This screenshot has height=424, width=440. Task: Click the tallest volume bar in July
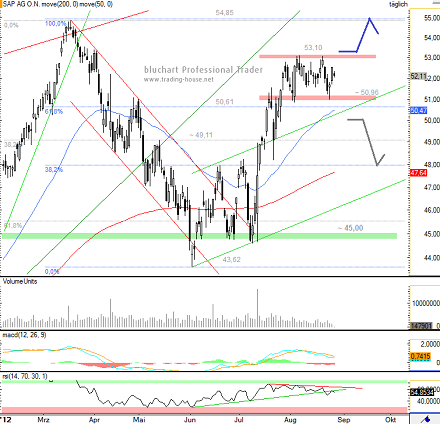pyautogui.click(x=257, y=308)
